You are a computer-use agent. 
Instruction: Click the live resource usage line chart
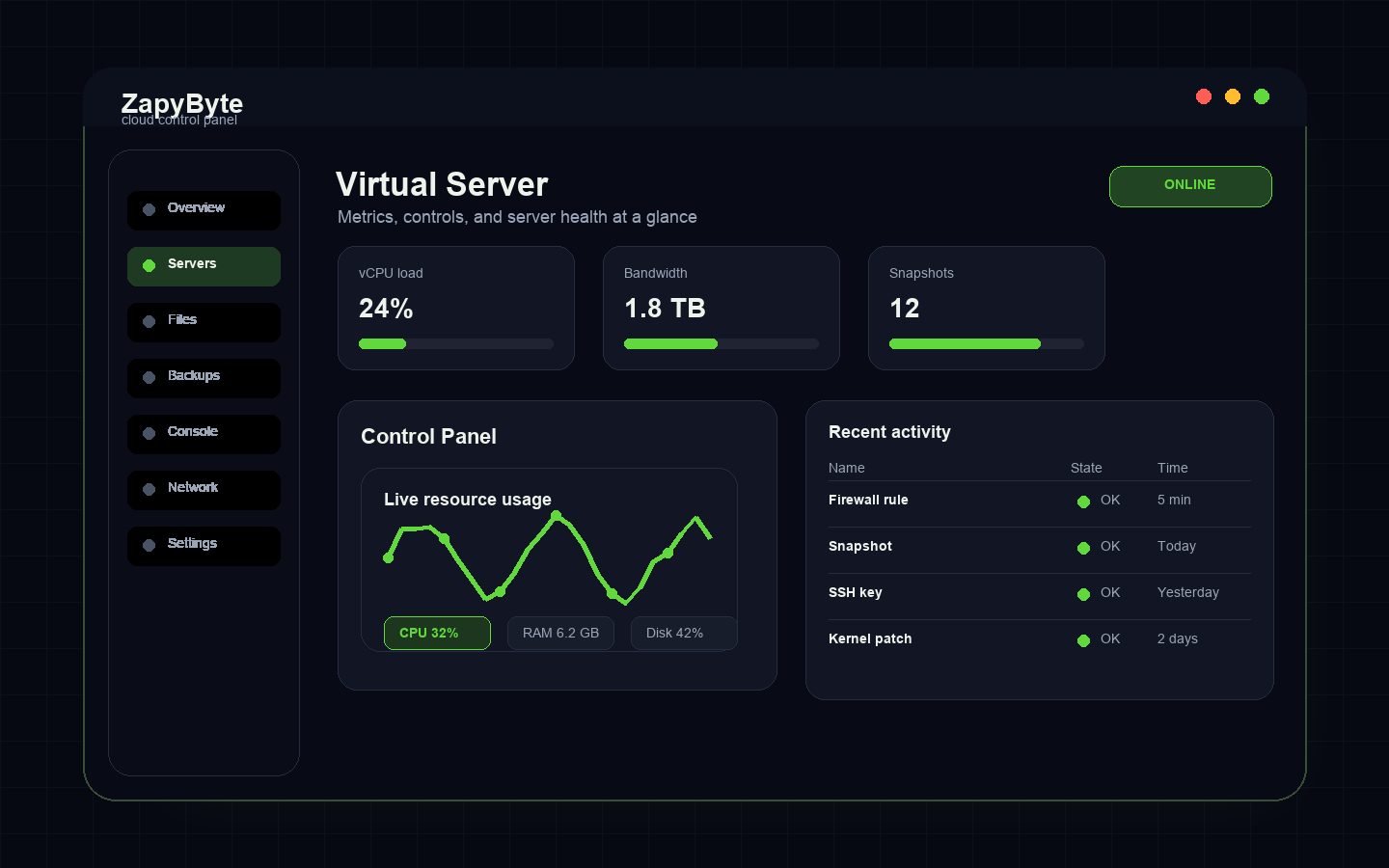(x=549, y=559)
